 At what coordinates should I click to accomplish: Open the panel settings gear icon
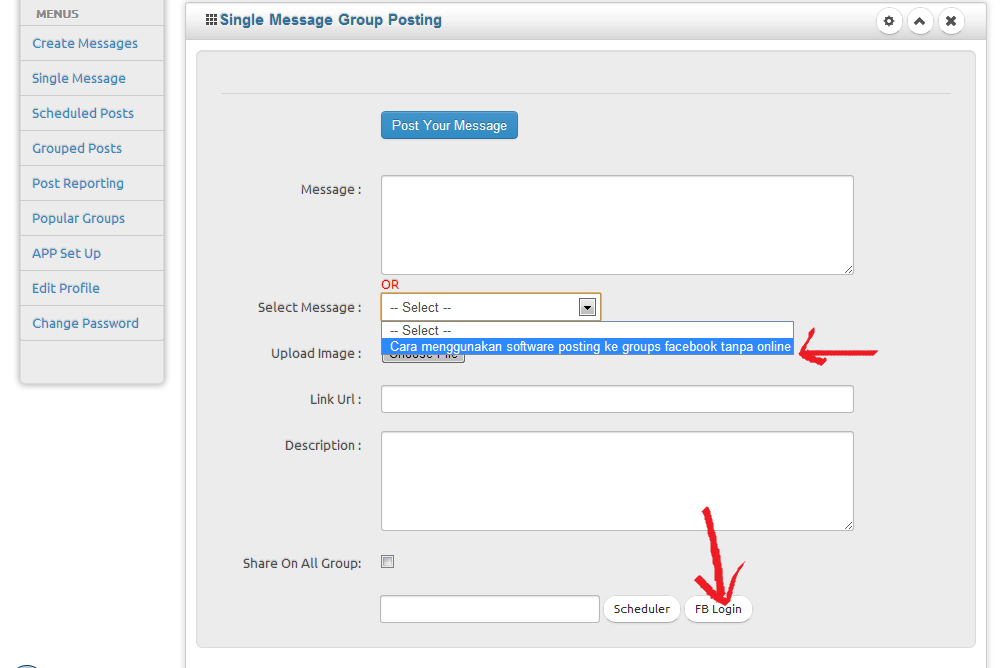click(x=889, y=21)
